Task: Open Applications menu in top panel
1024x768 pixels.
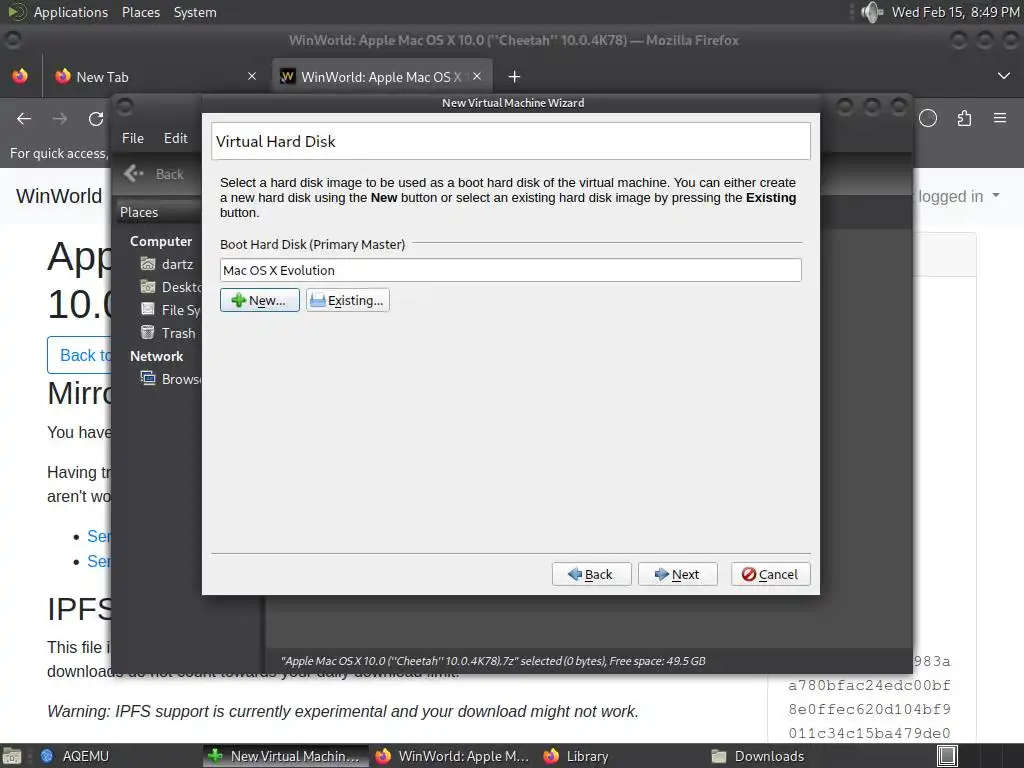Action: click(71, 12)
